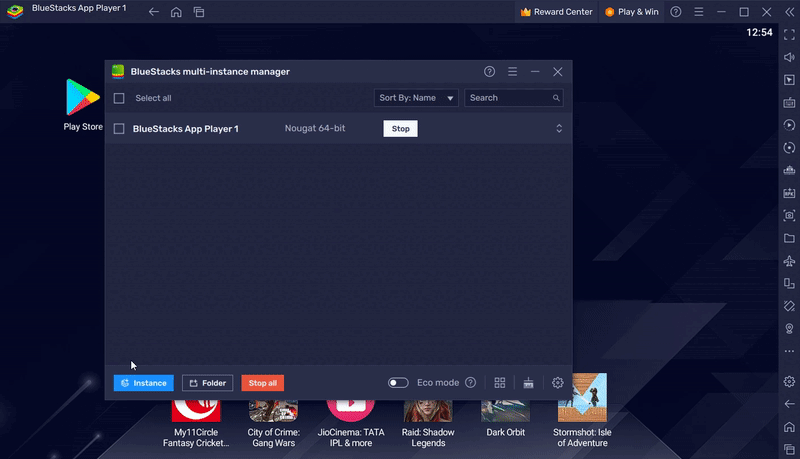Click the Nougat 64-bit label
This screenshot has height=459, width=800.
[x=315, y=129]
